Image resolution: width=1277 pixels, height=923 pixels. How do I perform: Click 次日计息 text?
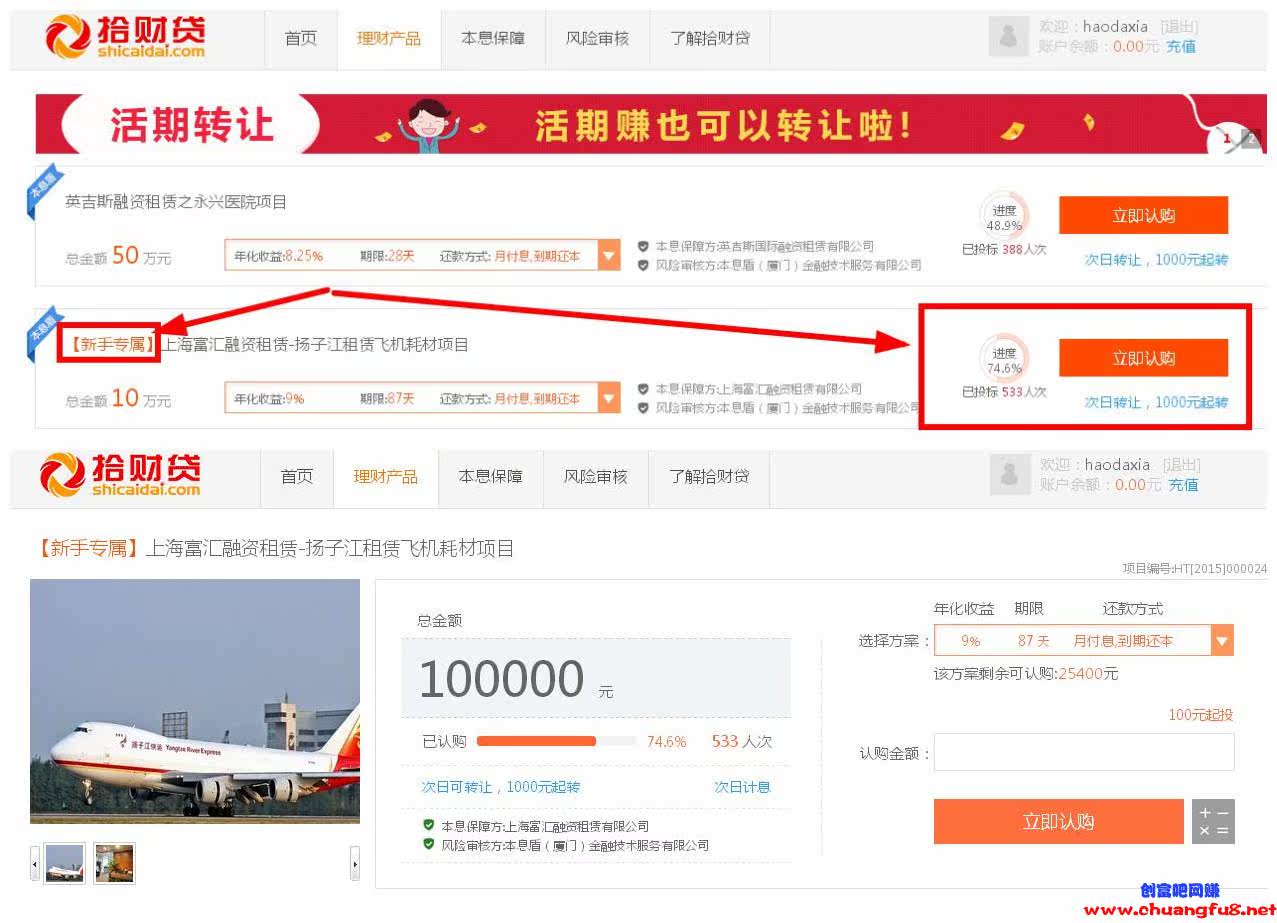[742, 787]
